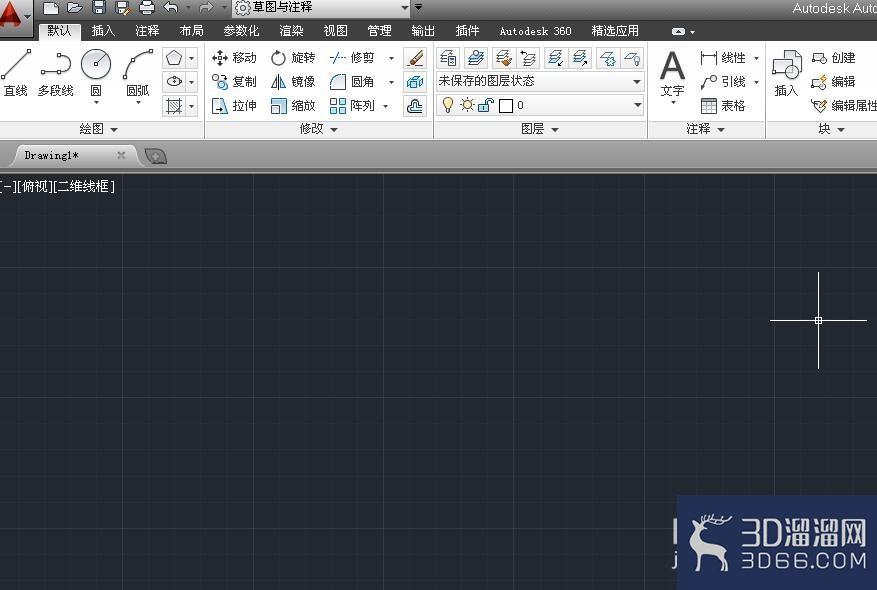Screen dimensions: 877x590
Task: Click the hatch tool icon
Action: [x=174, y=106]
